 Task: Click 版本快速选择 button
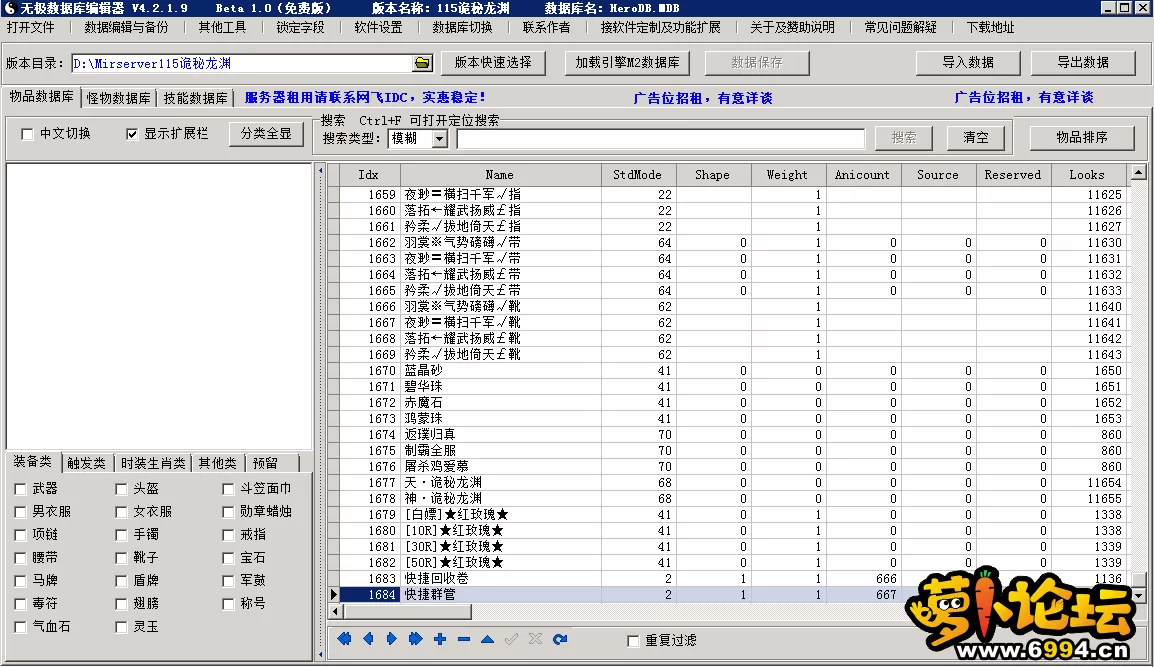pos(493,63)
